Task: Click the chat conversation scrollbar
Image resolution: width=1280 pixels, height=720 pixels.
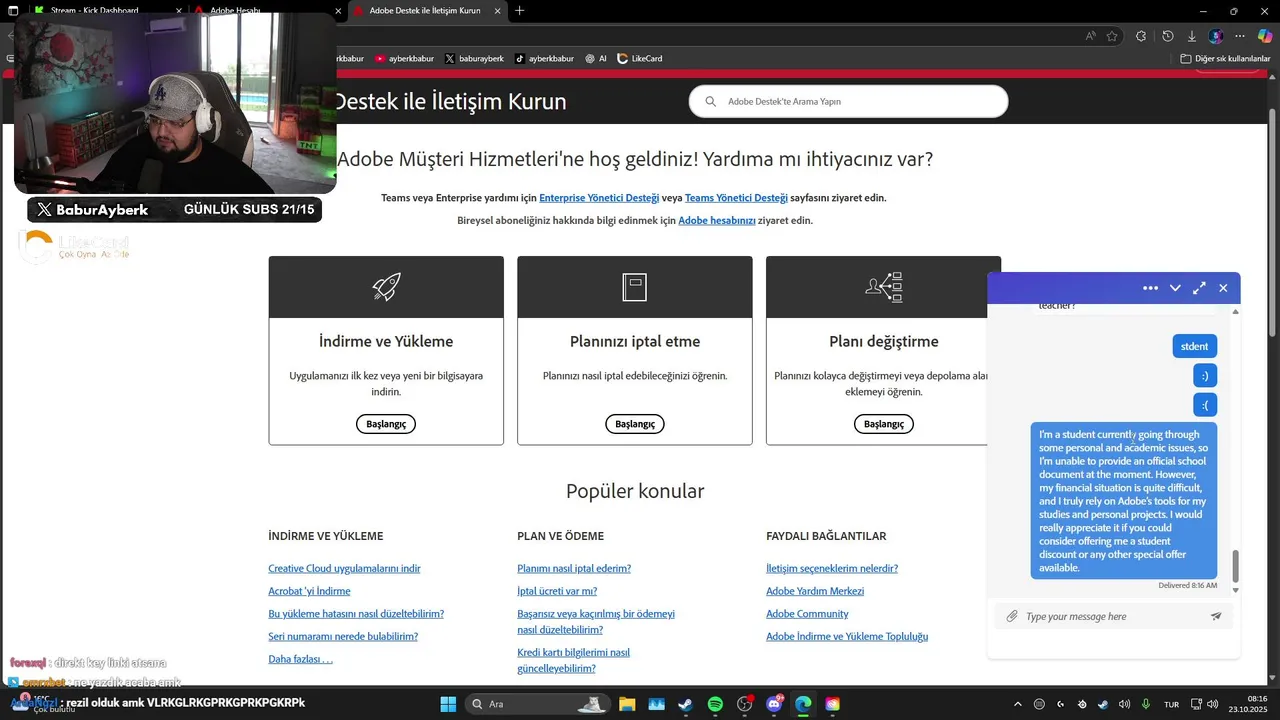Action: (x=1235, y=566)
